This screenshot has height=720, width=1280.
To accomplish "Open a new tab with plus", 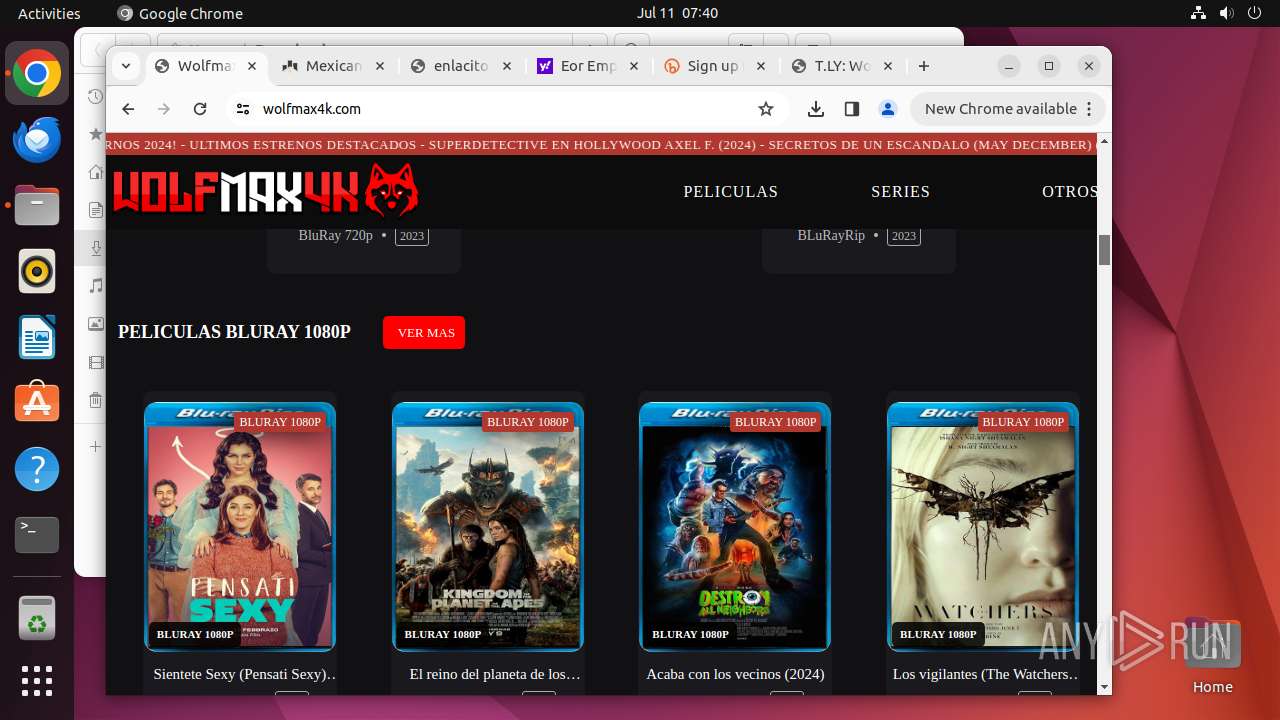I will 924,66.
